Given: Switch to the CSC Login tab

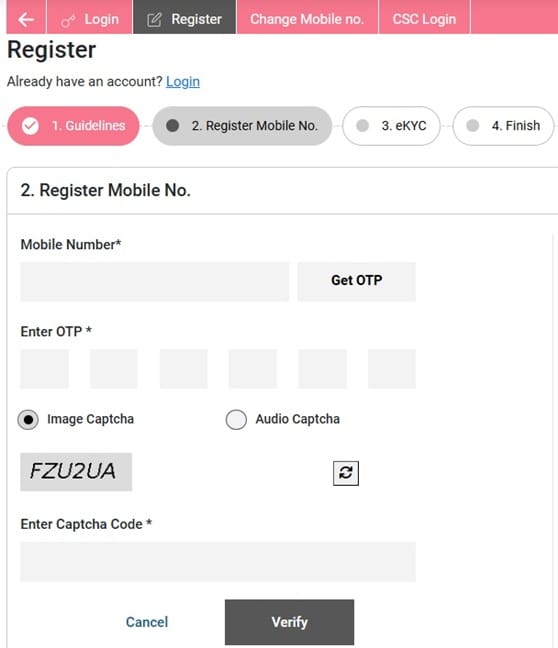Looking at the screenshot, I should (424, 19).
